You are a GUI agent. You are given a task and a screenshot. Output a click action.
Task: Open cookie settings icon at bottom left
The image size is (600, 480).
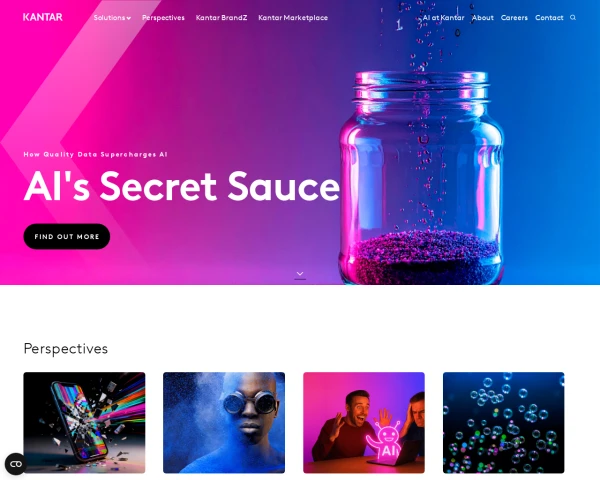16,464
